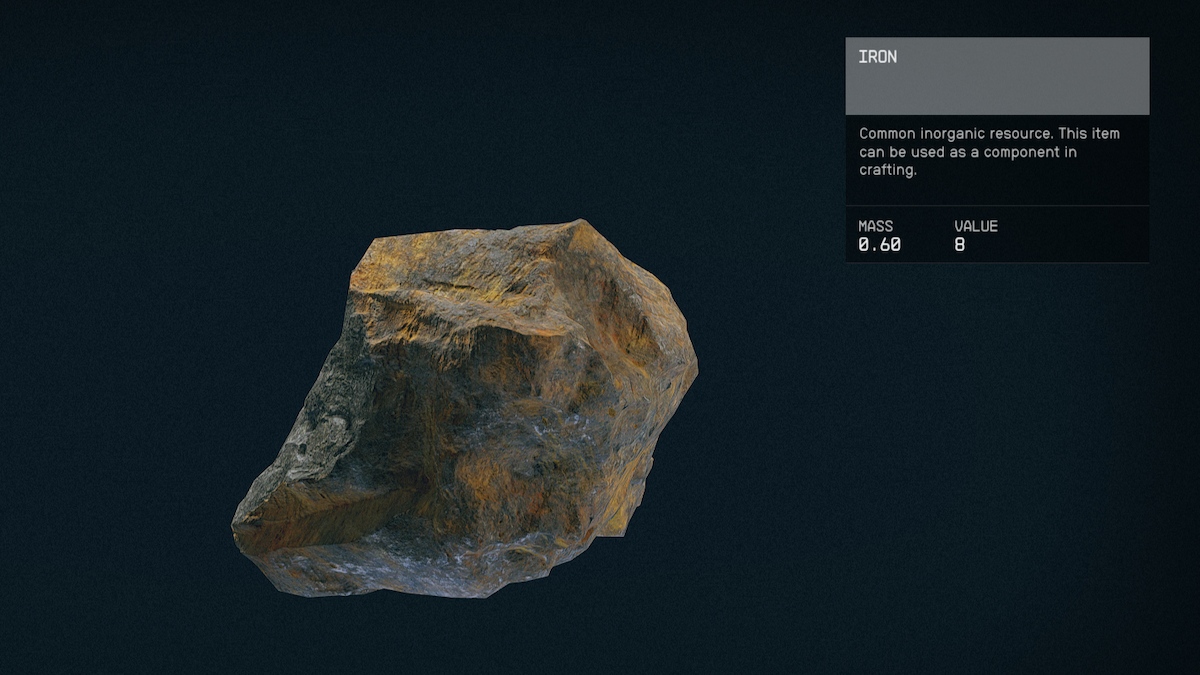
Task: Click the mass value 0.60
Action: click(x=879, y=245)
